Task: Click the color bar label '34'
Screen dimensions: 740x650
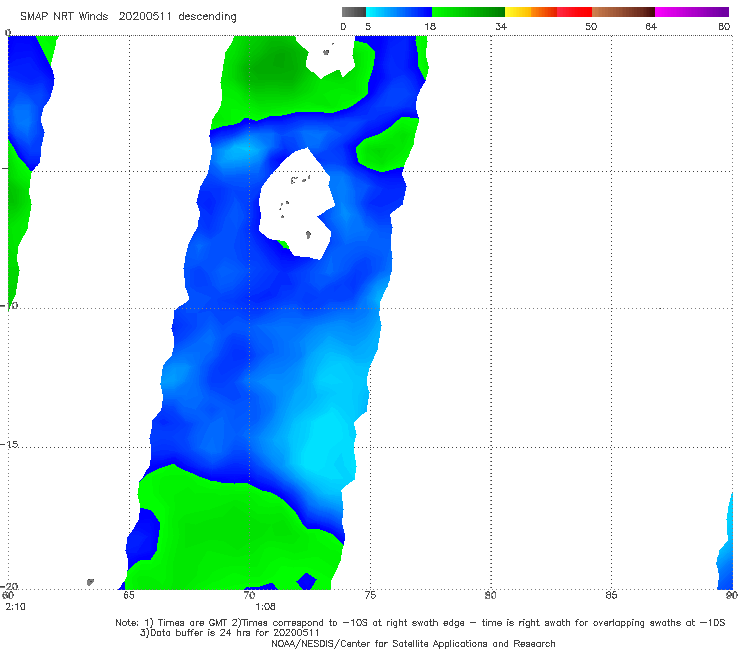Action: click(x=501, y=27)
